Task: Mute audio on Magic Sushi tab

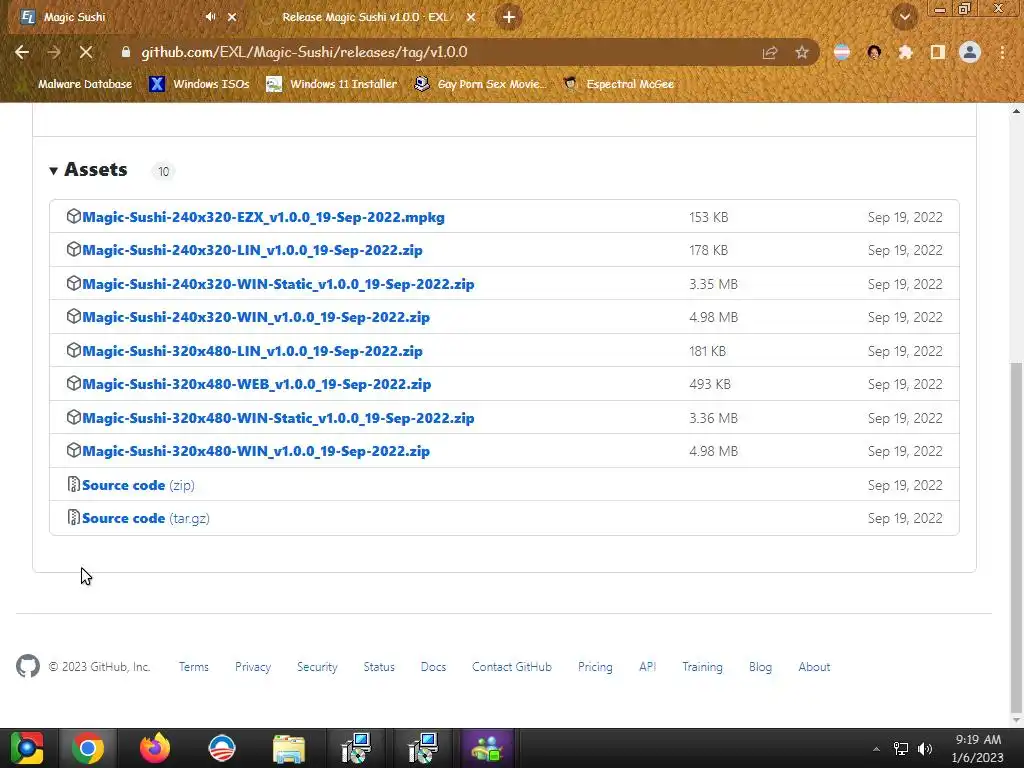Action: [210, 17]
